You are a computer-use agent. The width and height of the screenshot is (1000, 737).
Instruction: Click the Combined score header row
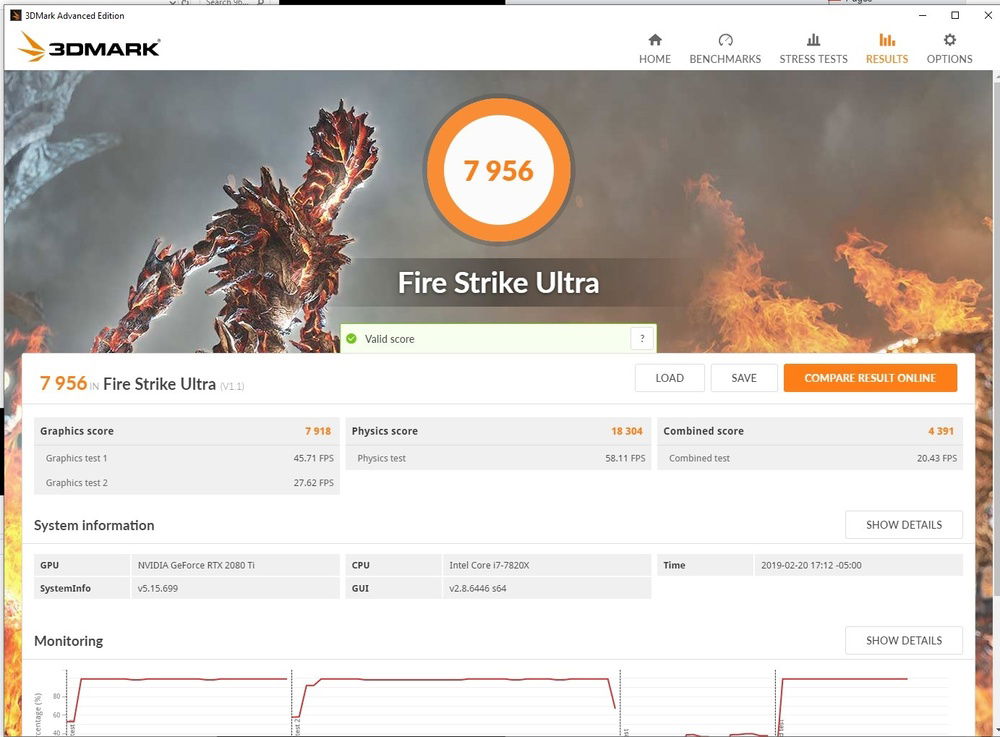click(810, 431)
